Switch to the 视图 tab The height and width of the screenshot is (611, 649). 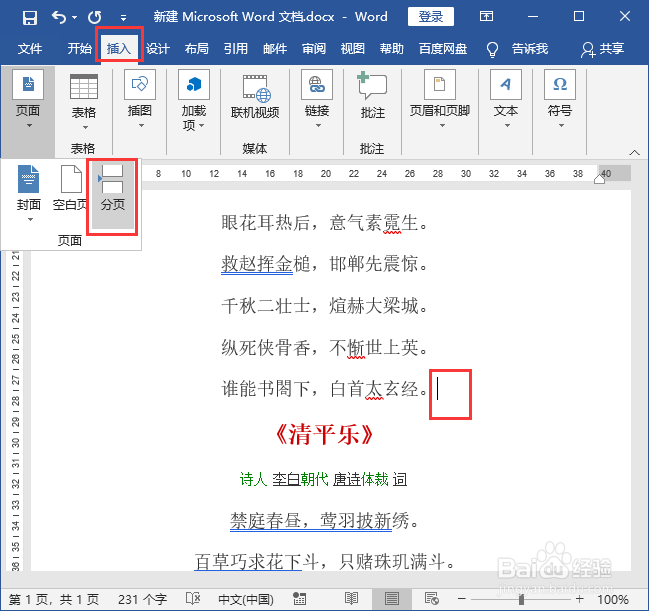click(x=353, y=48)
